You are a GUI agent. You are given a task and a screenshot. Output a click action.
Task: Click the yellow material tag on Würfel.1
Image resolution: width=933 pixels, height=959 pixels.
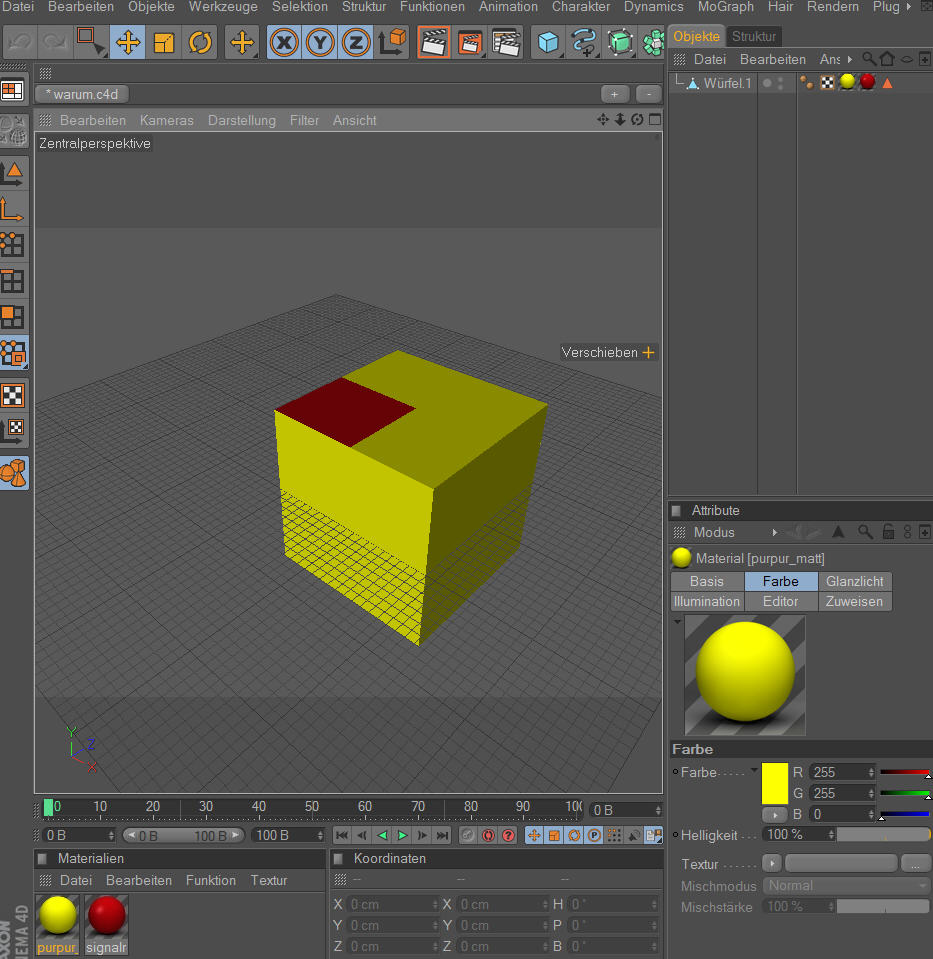pyautogui.click(x=847, y=83)
